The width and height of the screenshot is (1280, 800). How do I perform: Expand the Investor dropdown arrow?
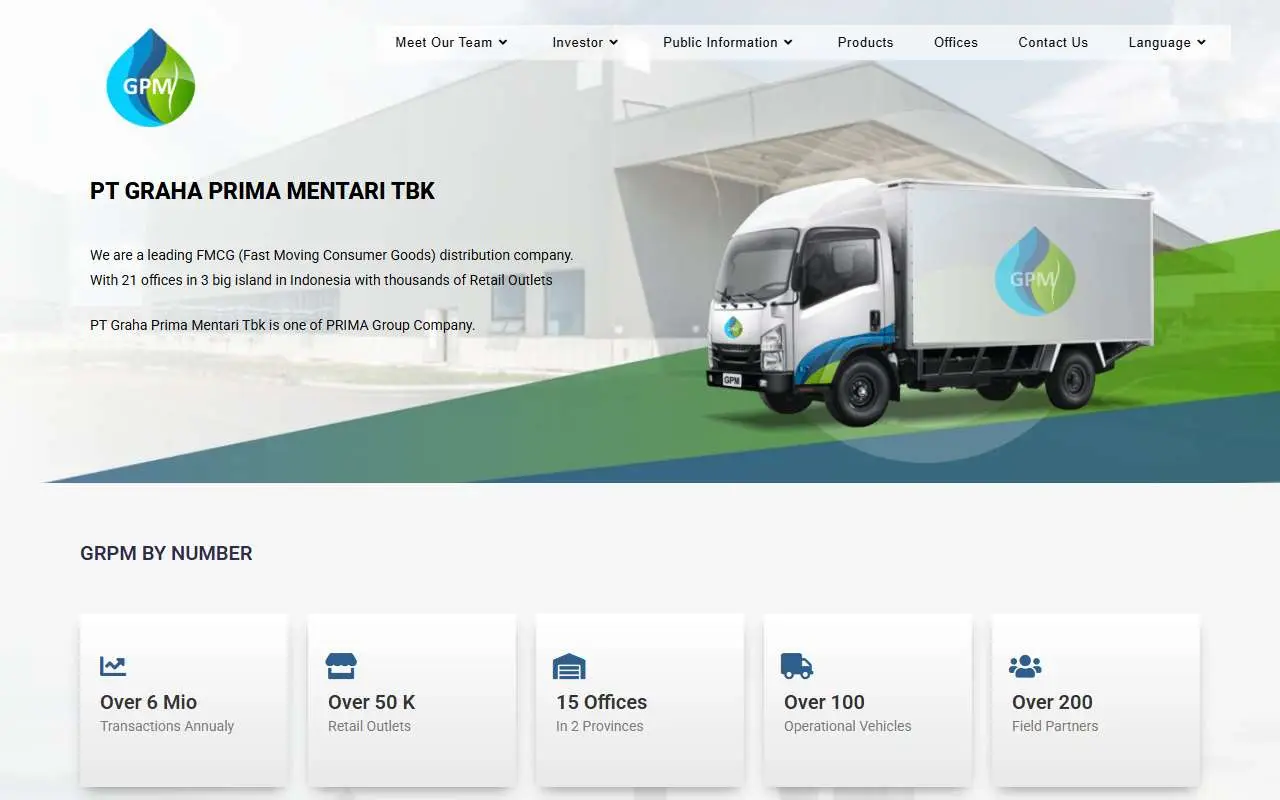pos(614,43)
